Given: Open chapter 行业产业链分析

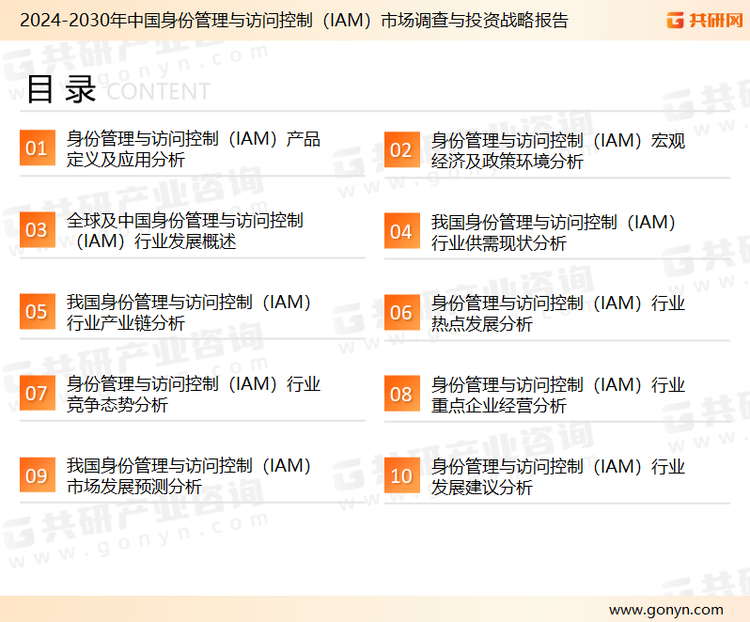Looking at the screenshot, I should pyautogui.click(x=188, y=312).
